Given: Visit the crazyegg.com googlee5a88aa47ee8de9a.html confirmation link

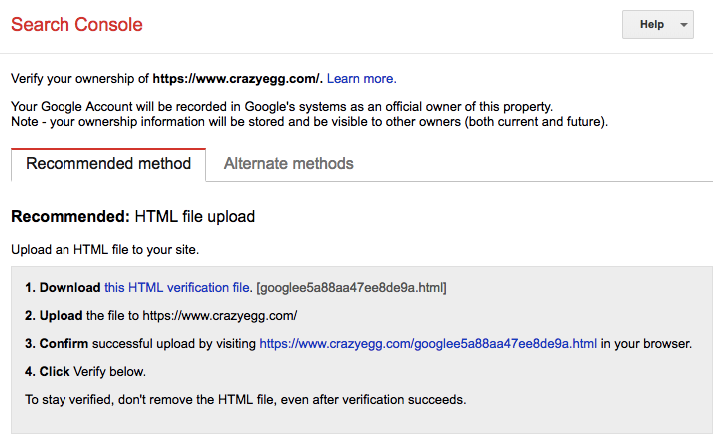Looking at the screenshot, I should click(428, 344).
